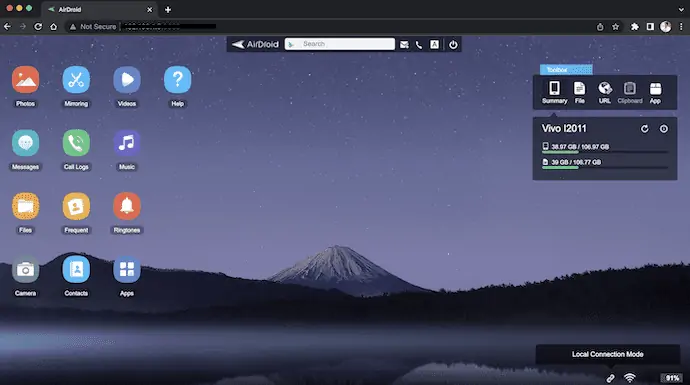The height and width of the screenshot is (385, 690).
Task: Reload the page in the browser
Action: 38,27
